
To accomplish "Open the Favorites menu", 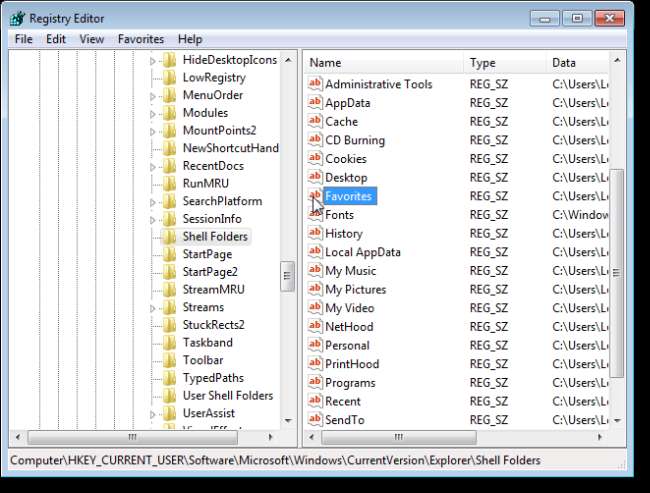I will 141,39.
